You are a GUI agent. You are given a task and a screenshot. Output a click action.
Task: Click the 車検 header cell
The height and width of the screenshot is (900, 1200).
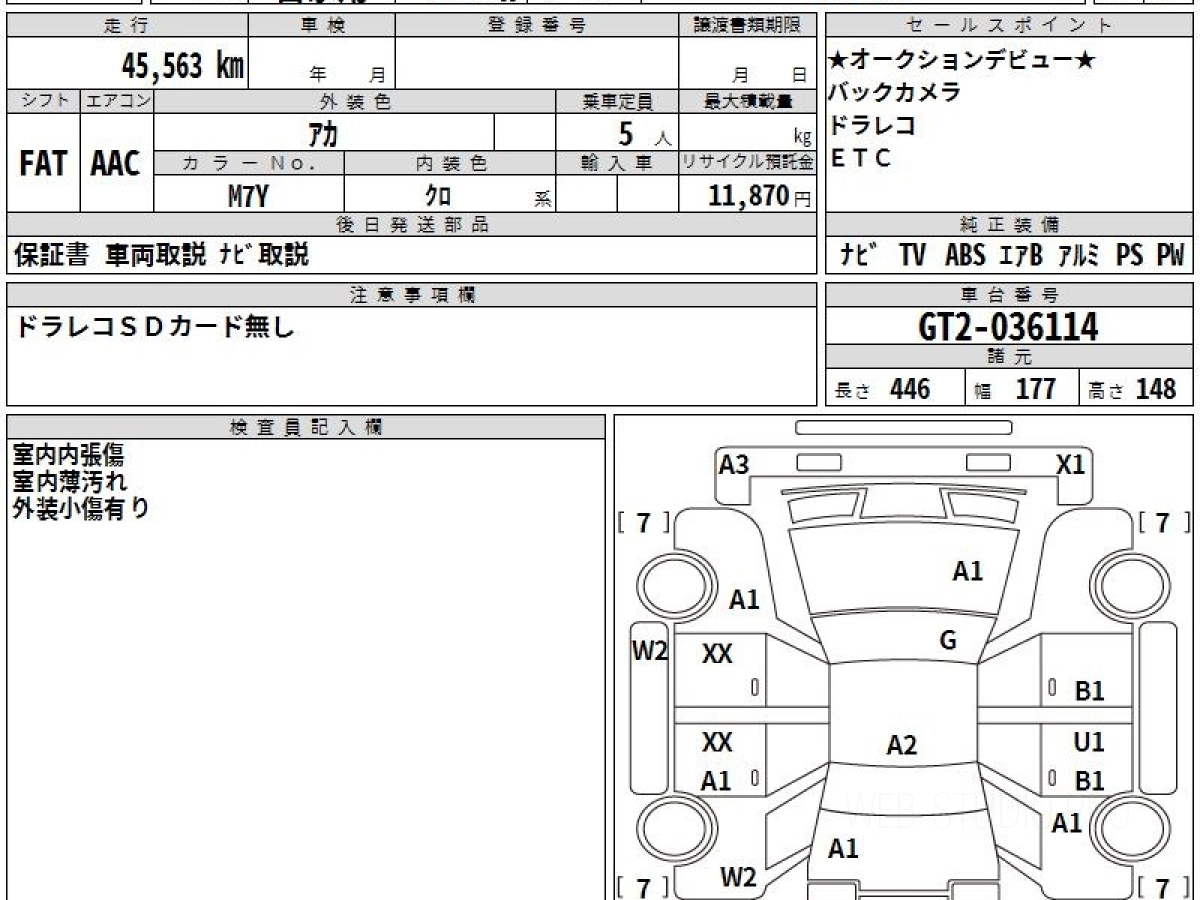click(322, 27)
